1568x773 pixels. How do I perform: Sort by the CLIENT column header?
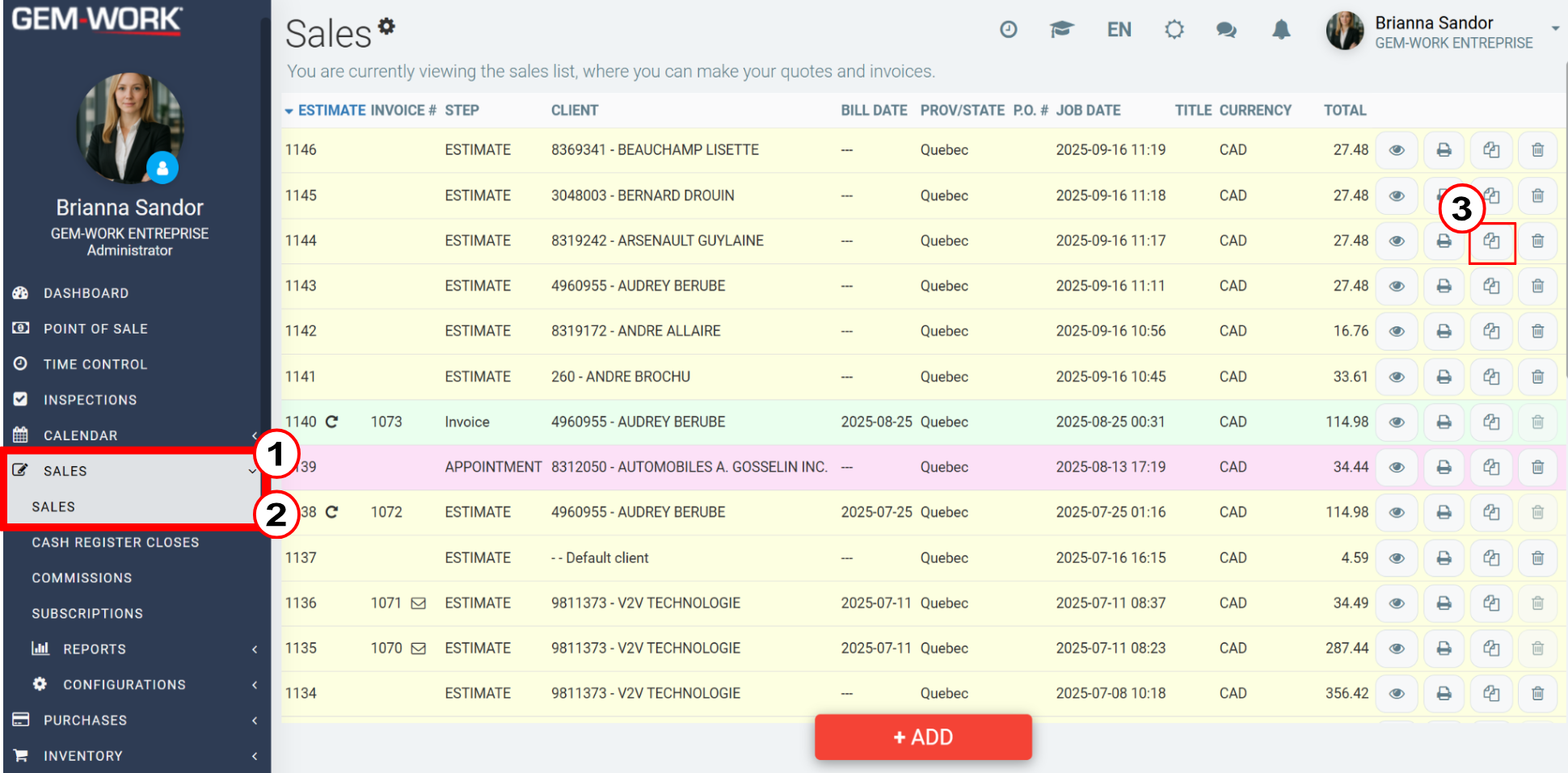(575, 111)
